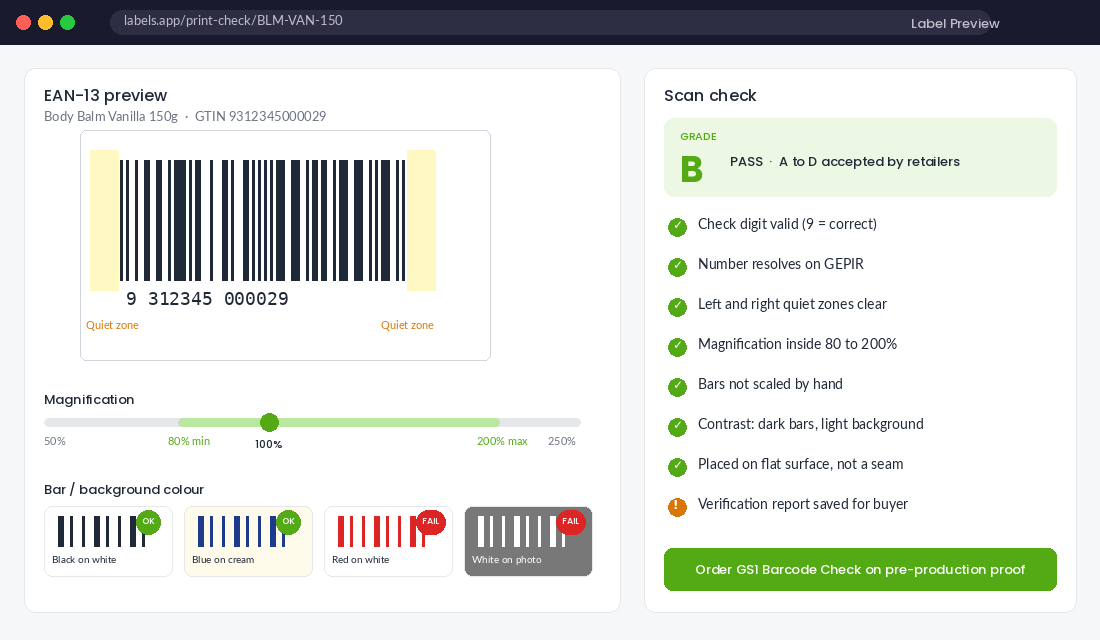Viewport: 1100px width, 640px height.
Task: Choose the White on photo colour option
Action: pos(528,542)
